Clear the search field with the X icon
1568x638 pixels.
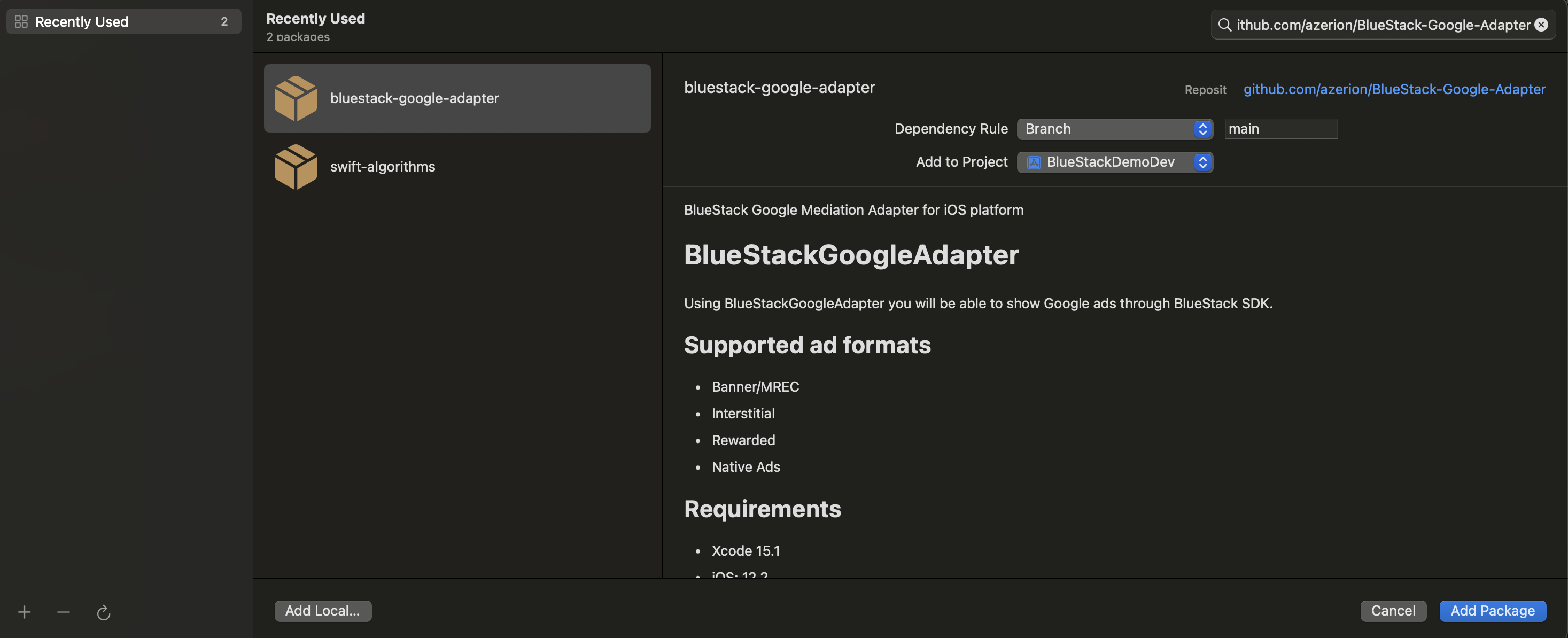point(1541,25)
